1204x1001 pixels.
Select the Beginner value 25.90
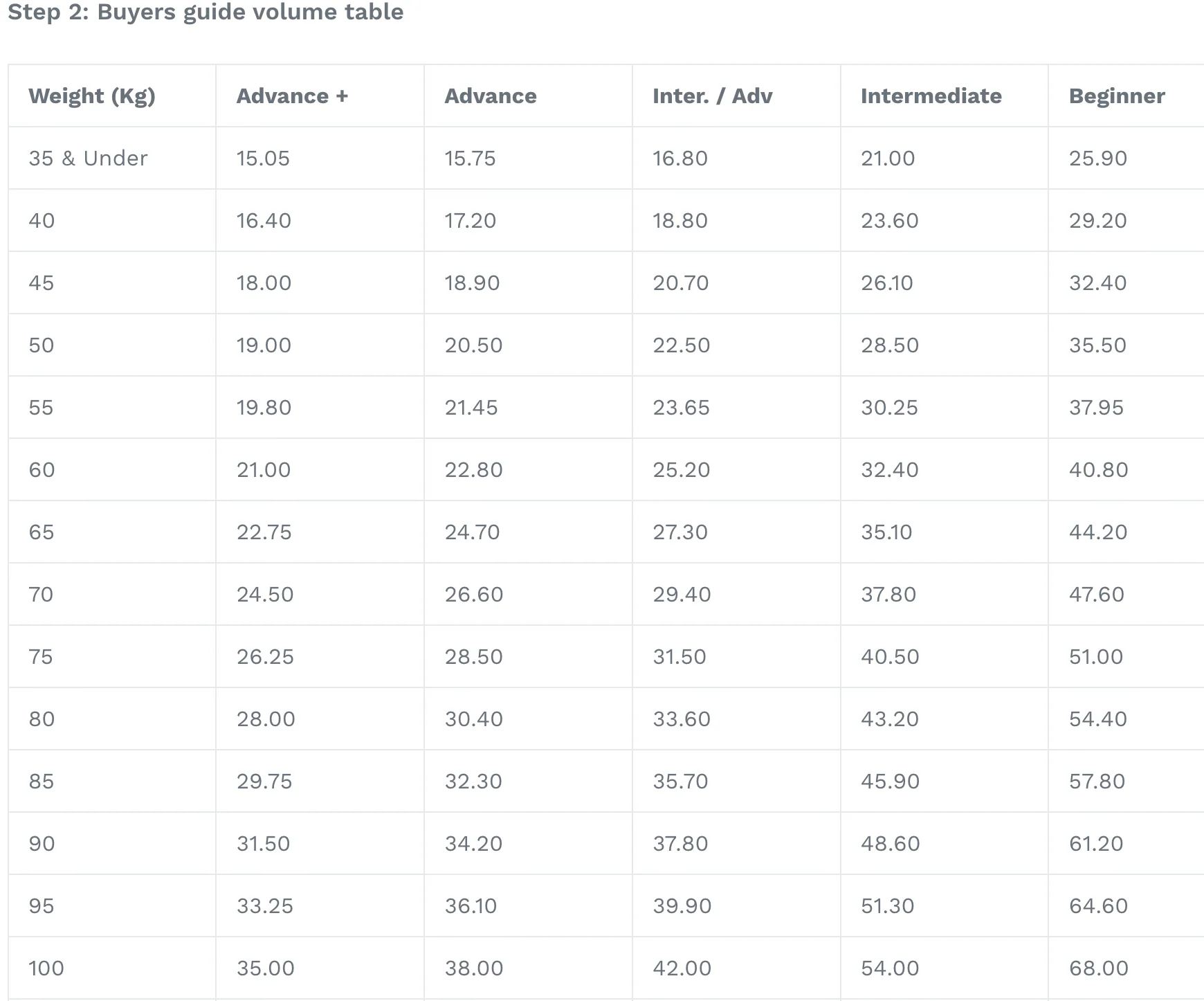(1097, 159)
